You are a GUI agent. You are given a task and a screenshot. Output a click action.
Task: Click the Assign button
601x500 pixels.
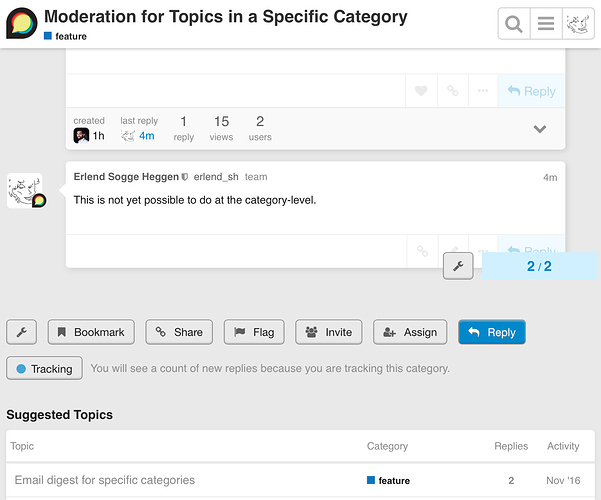coord(410,332)
